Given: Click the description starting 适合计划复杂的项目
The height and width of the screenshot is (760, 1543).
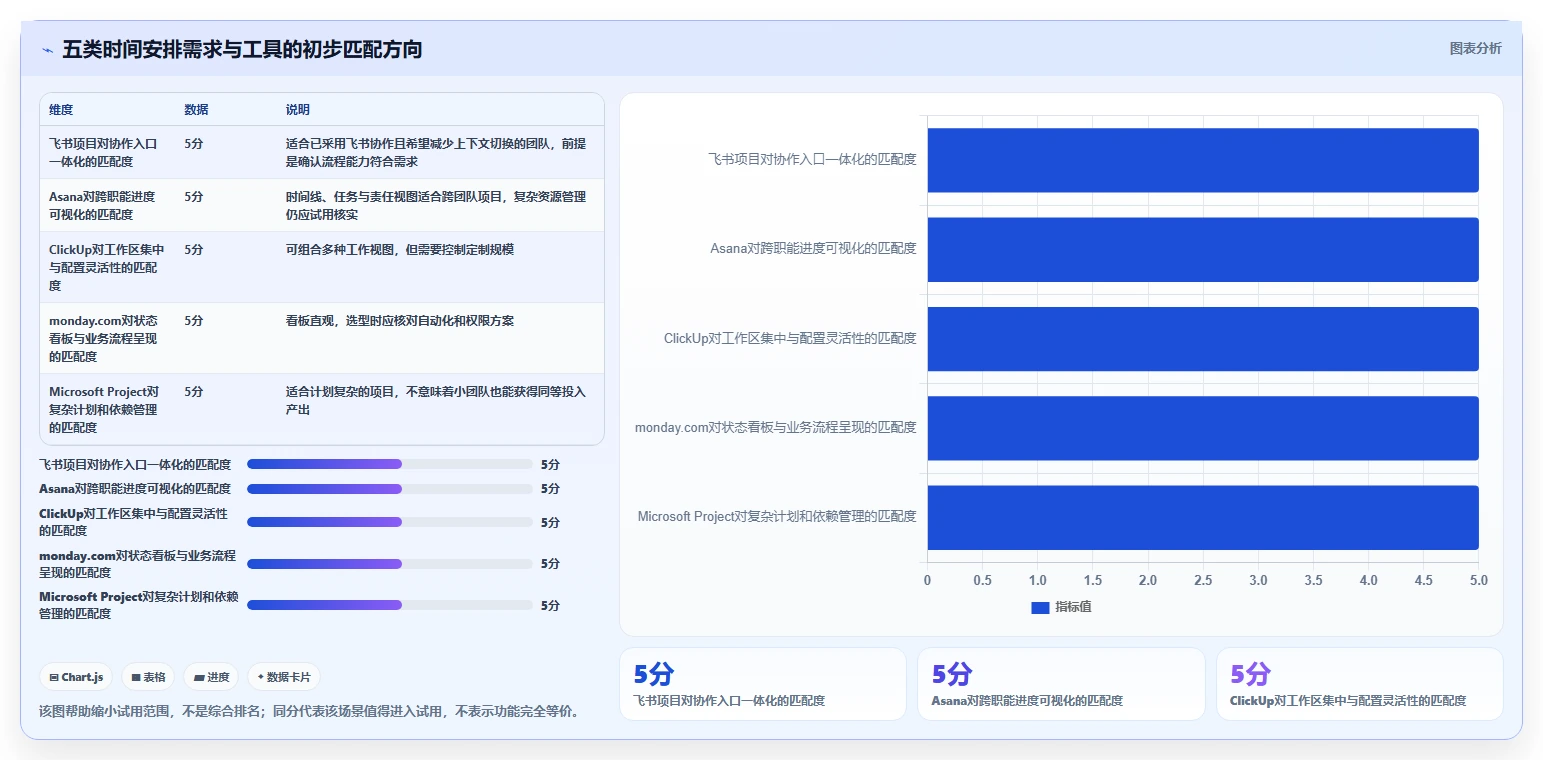Looking at the screenshot, I should point(436,401).
